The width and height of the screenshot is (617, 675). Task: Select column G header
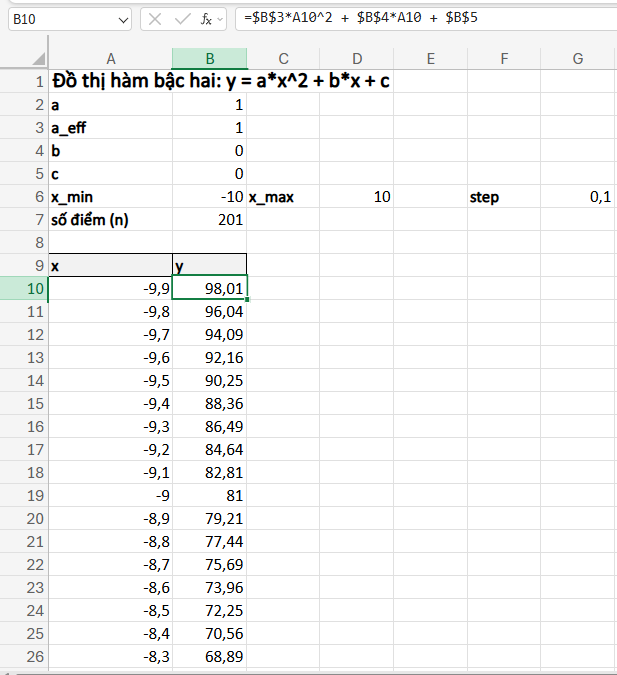pyautogui.click(x=578, y=59)
